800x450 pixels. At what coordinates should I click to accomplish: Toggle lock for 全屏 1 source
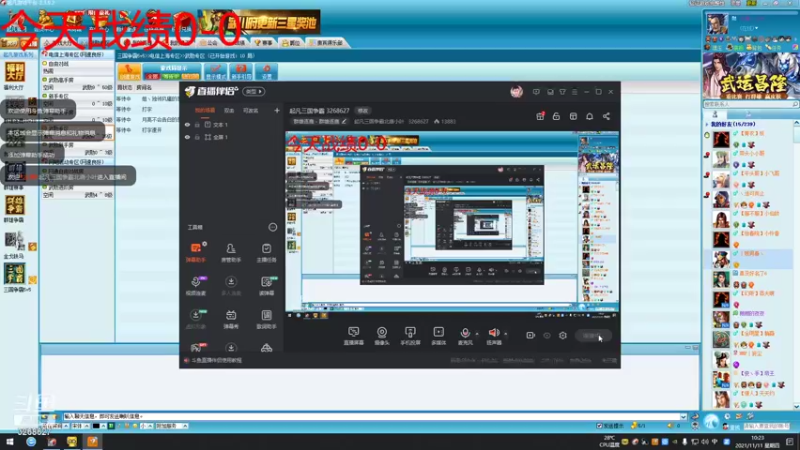point(197,137)
